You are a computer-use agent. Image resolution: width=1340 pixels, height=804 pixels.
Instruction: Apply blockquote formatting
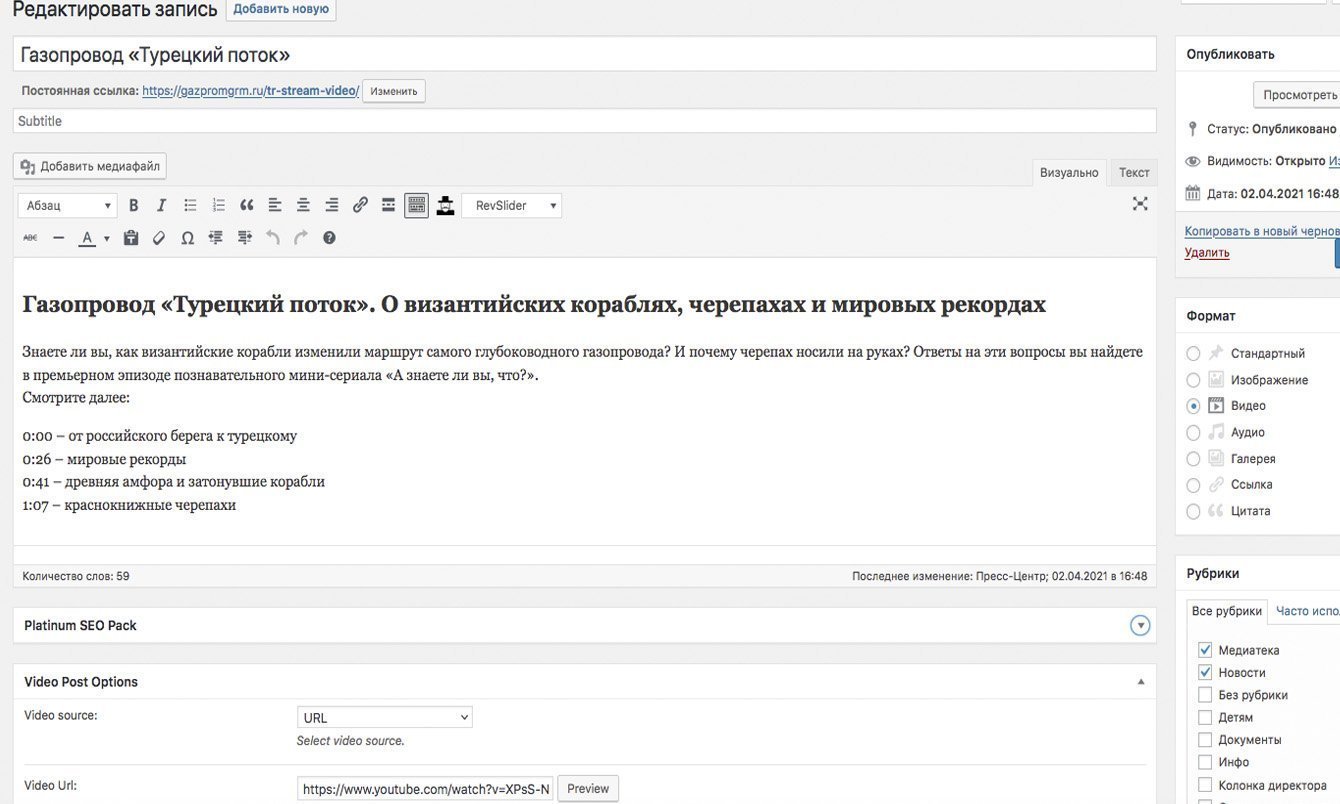pyautogui.click(x=247, y=205)
